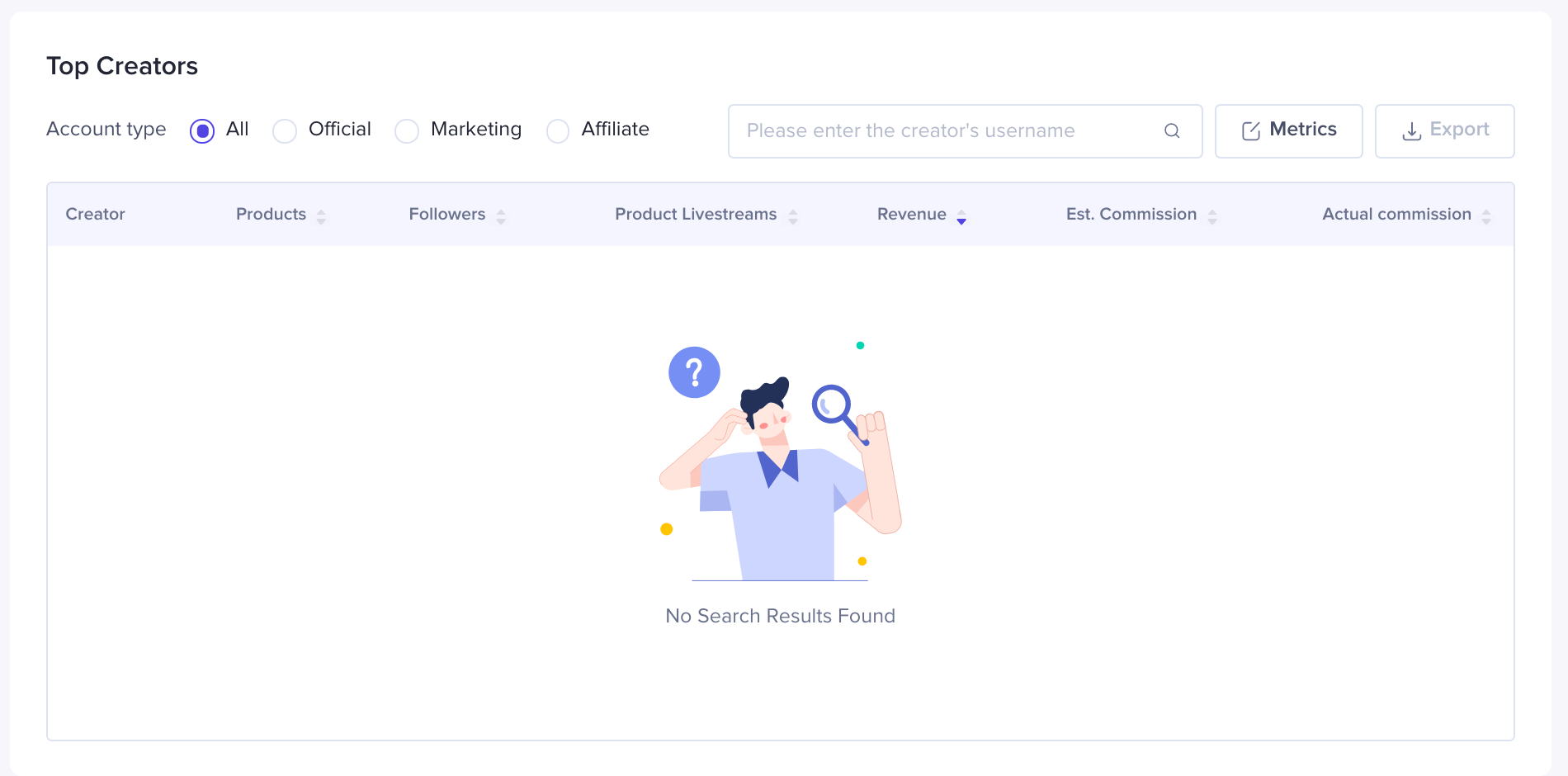Image resolution: width=1568 pixels, height=776 pixels.
Task: Focus the creator username search field
Action: tap(949, 131)
